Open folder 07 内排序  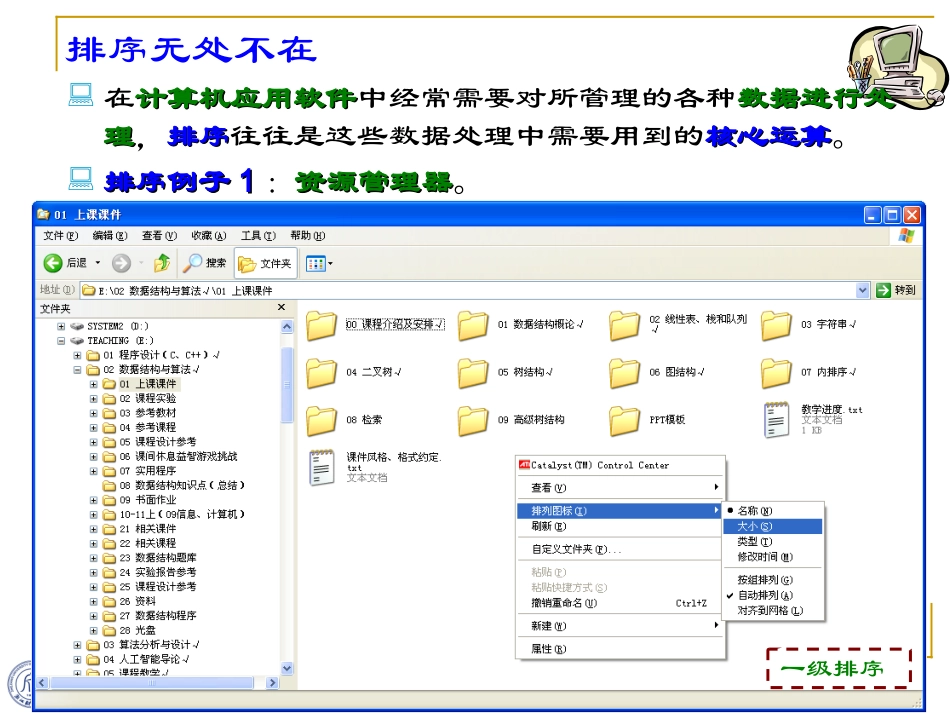coord(776,373)
